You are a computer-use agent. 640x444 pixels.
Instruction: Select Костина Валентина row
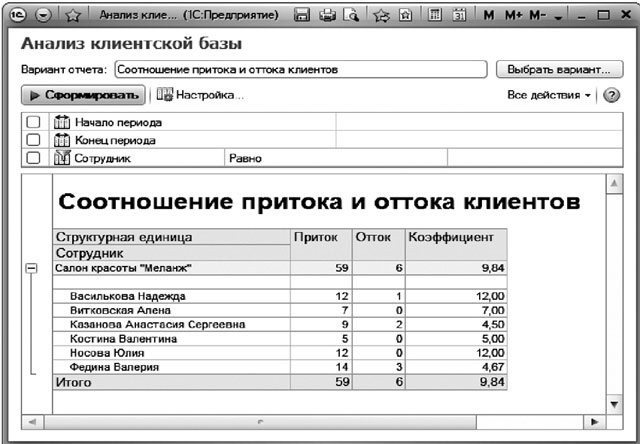point(280,339)
